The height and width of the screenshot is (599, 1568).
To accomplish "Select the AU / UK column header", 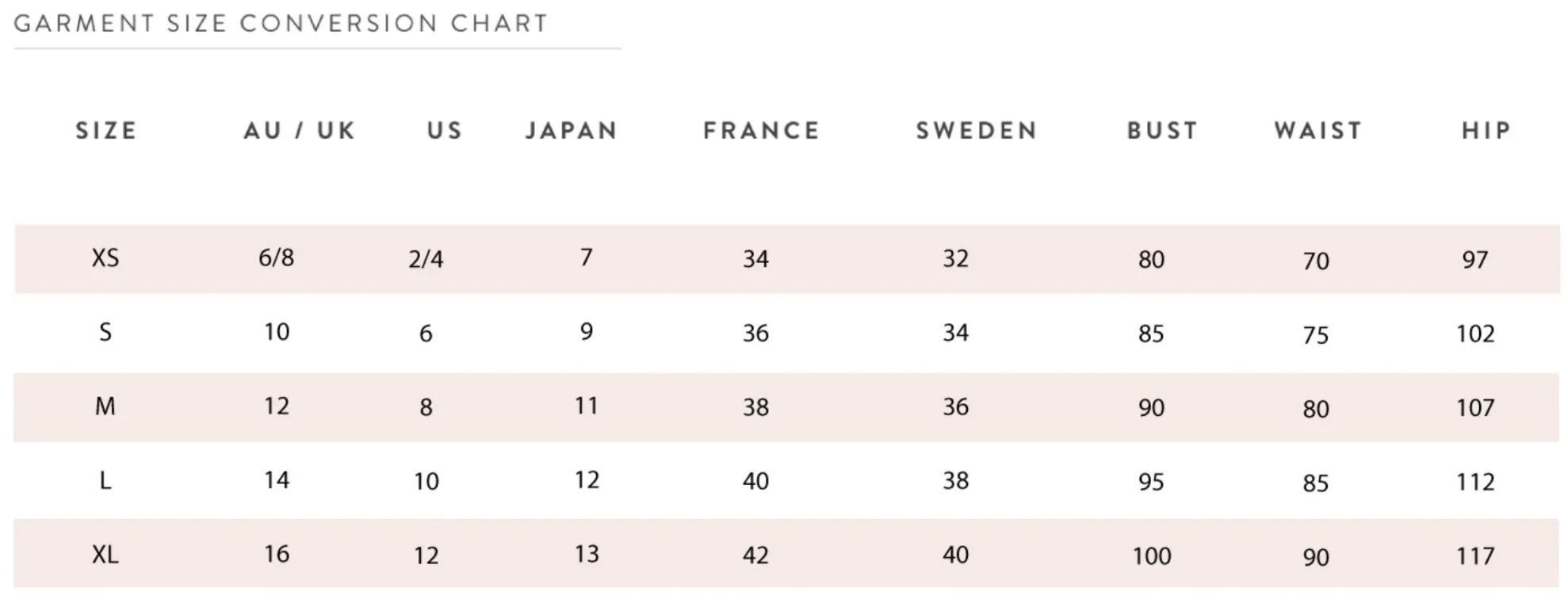I will tap(300, 131).
